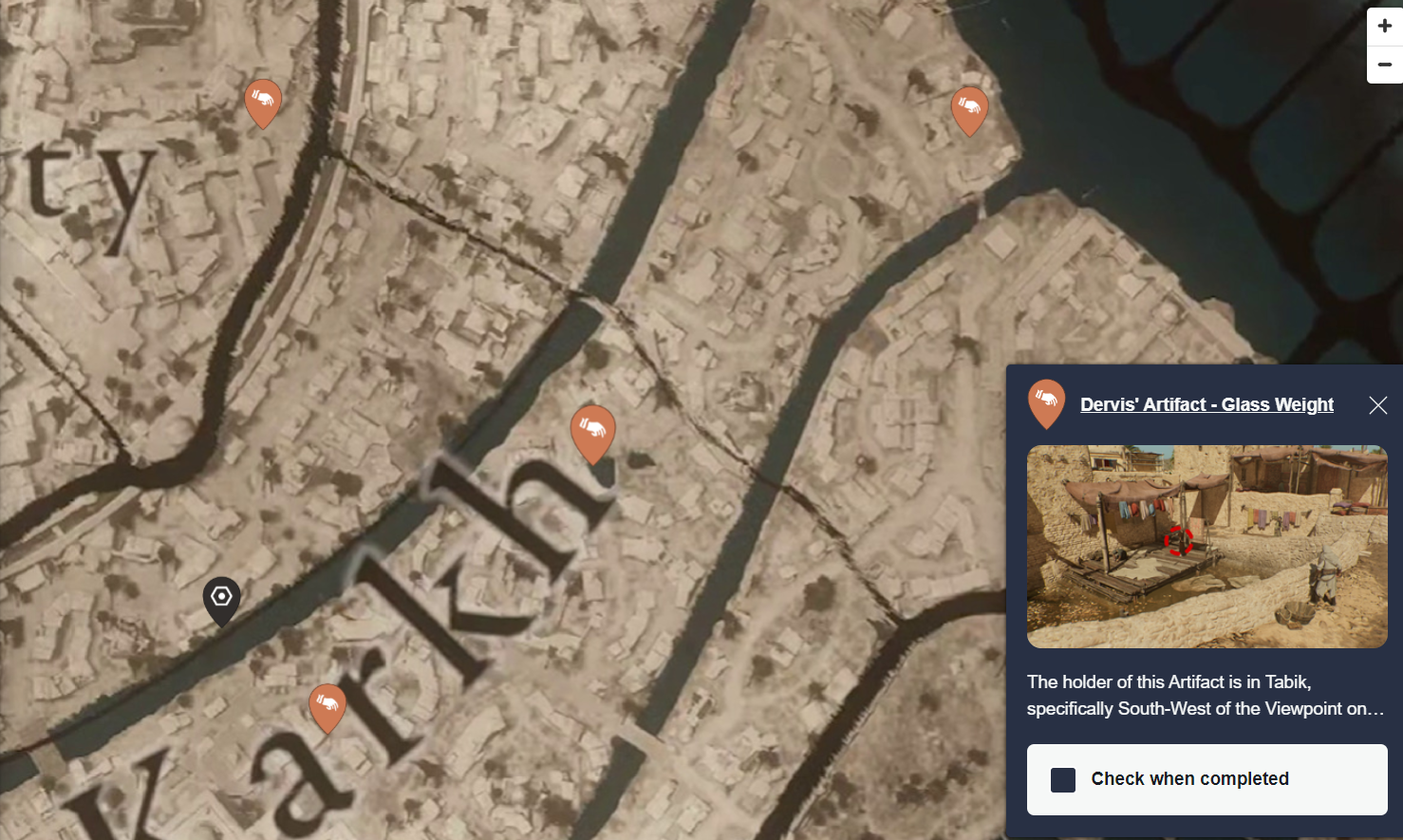Click the hooded character in the preview image
The image size is (1403, 840).
tap(1323, 572)
